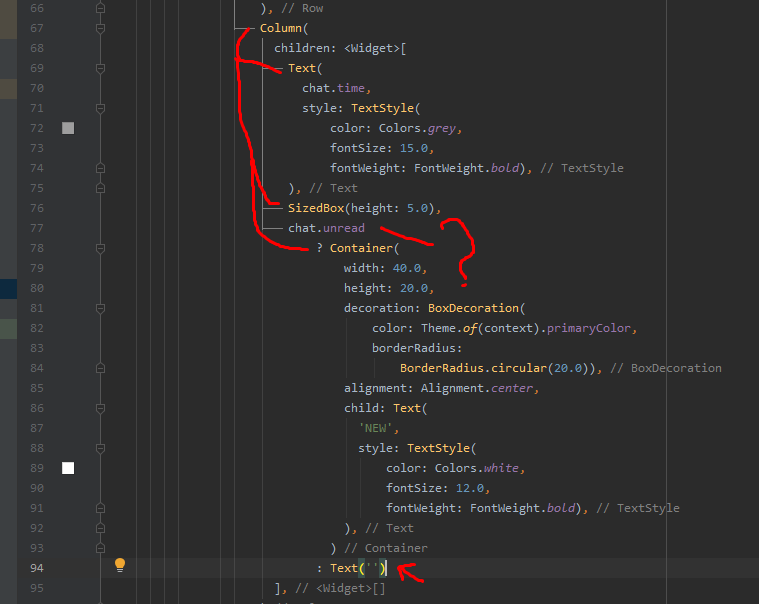Click 'borderRadius:' on line 83
Screen dimensions: 759x604
point(417,348)
